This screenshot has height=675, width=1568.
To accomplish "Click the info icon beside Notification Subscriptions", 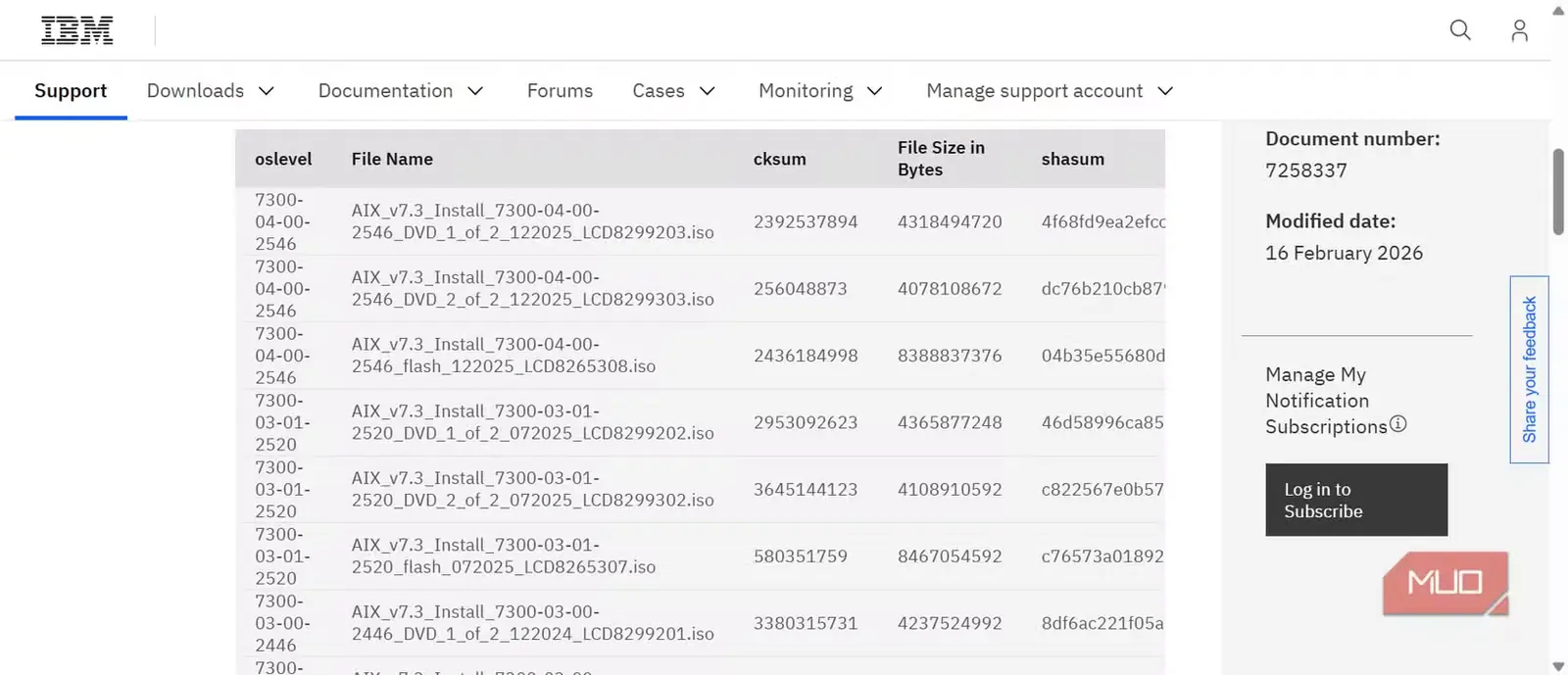I will [x=1398, y=424].
